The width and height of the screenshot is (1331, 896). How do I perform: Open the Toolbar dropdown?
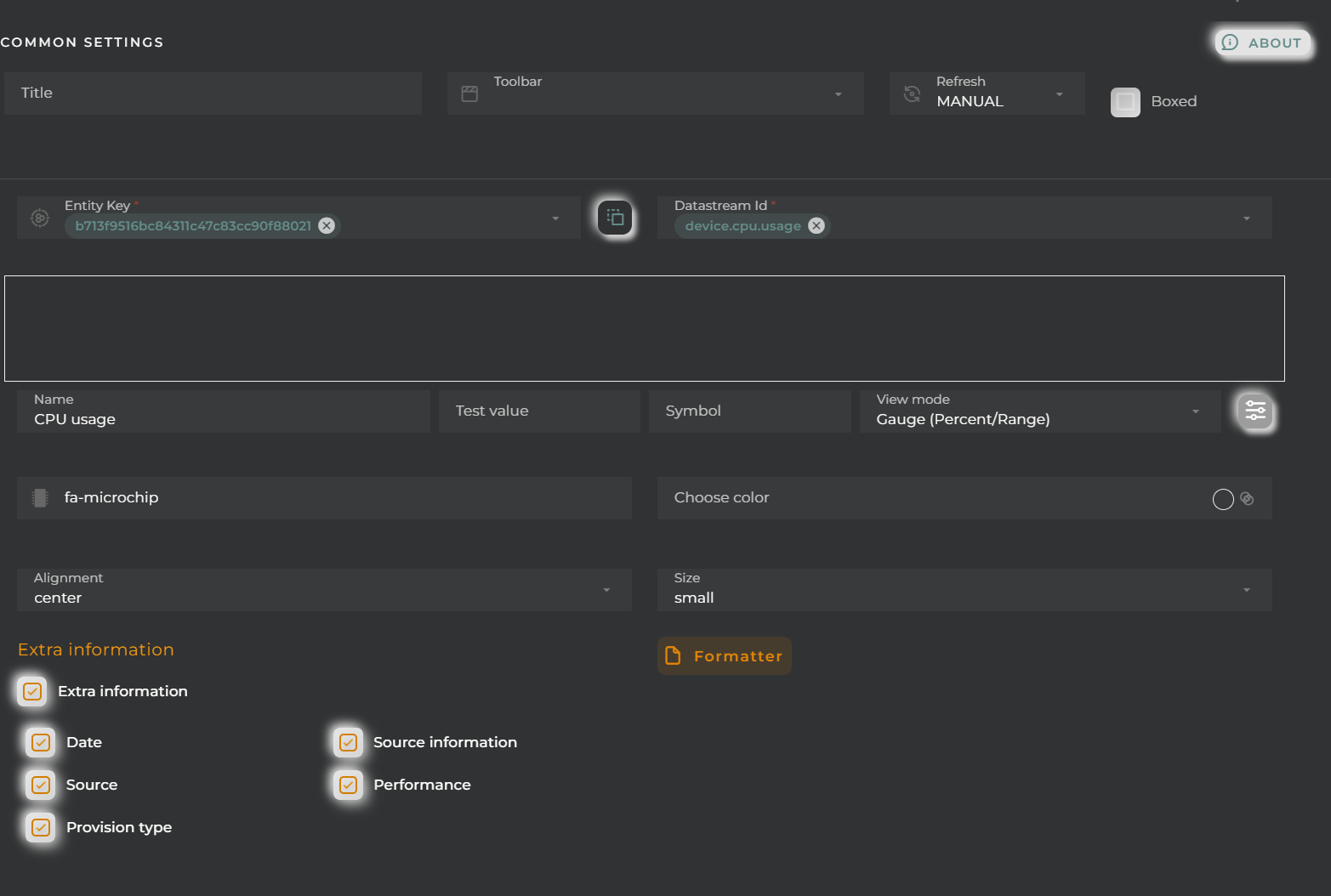point(655,94)
